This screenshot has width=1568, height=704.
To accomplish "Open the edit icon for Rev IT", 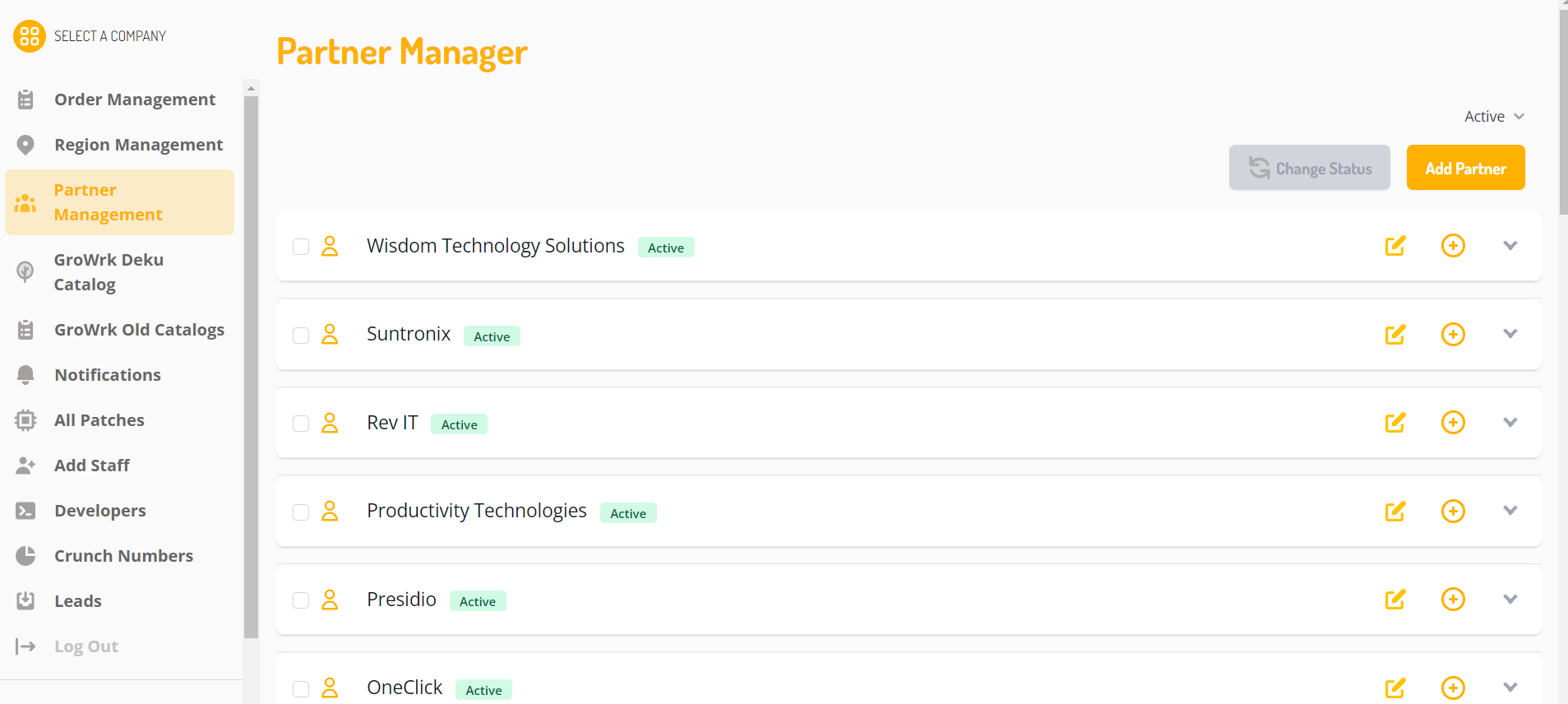I will [x=1395, y=423].
